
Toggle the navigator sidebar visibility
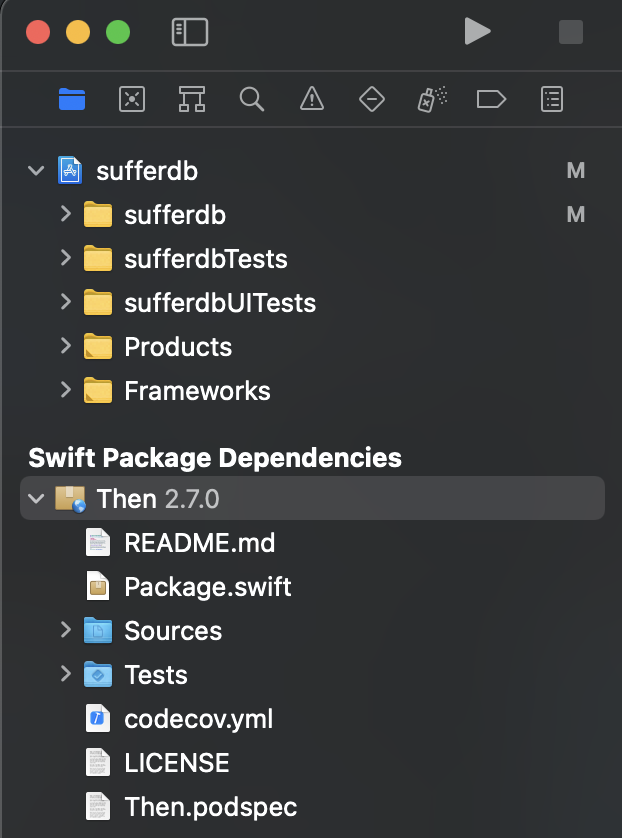[190, 32]
